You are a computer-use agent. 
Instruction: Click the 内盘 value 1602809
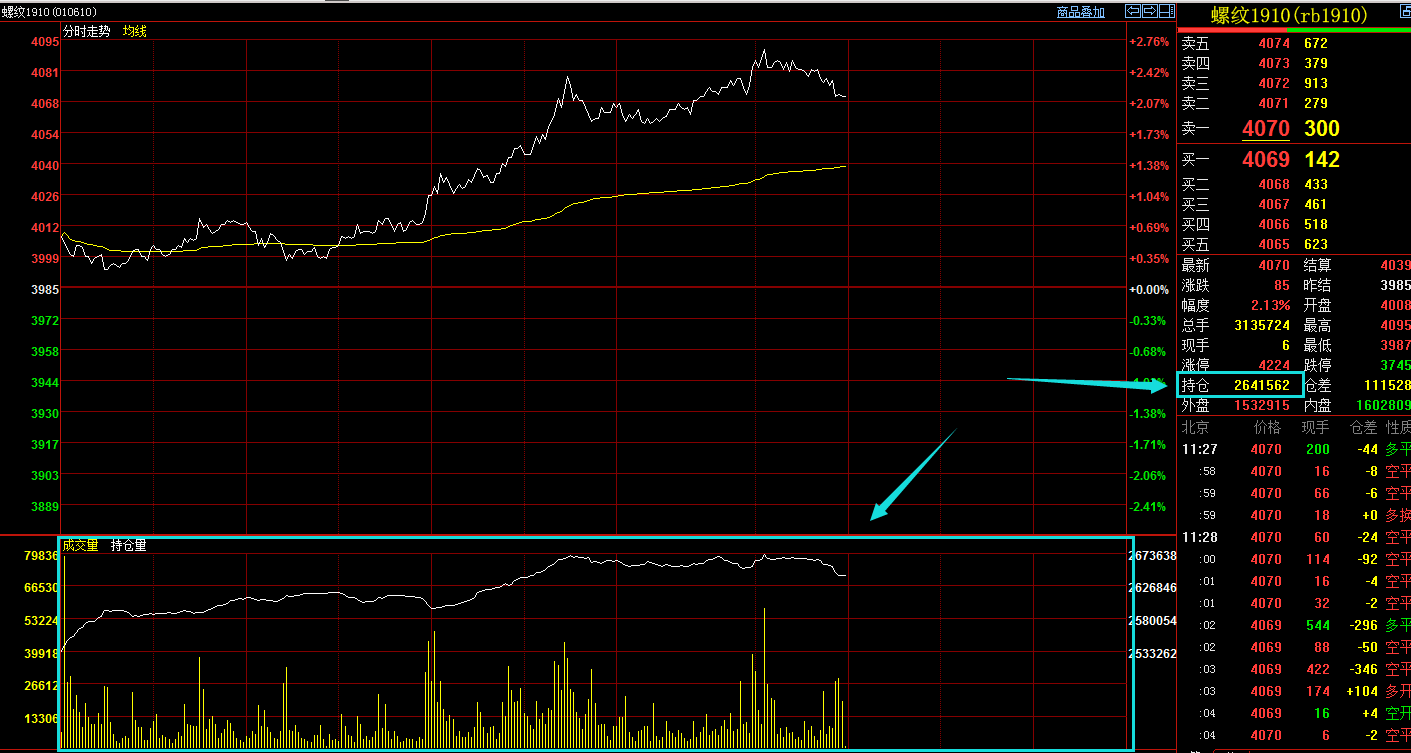1383,405
